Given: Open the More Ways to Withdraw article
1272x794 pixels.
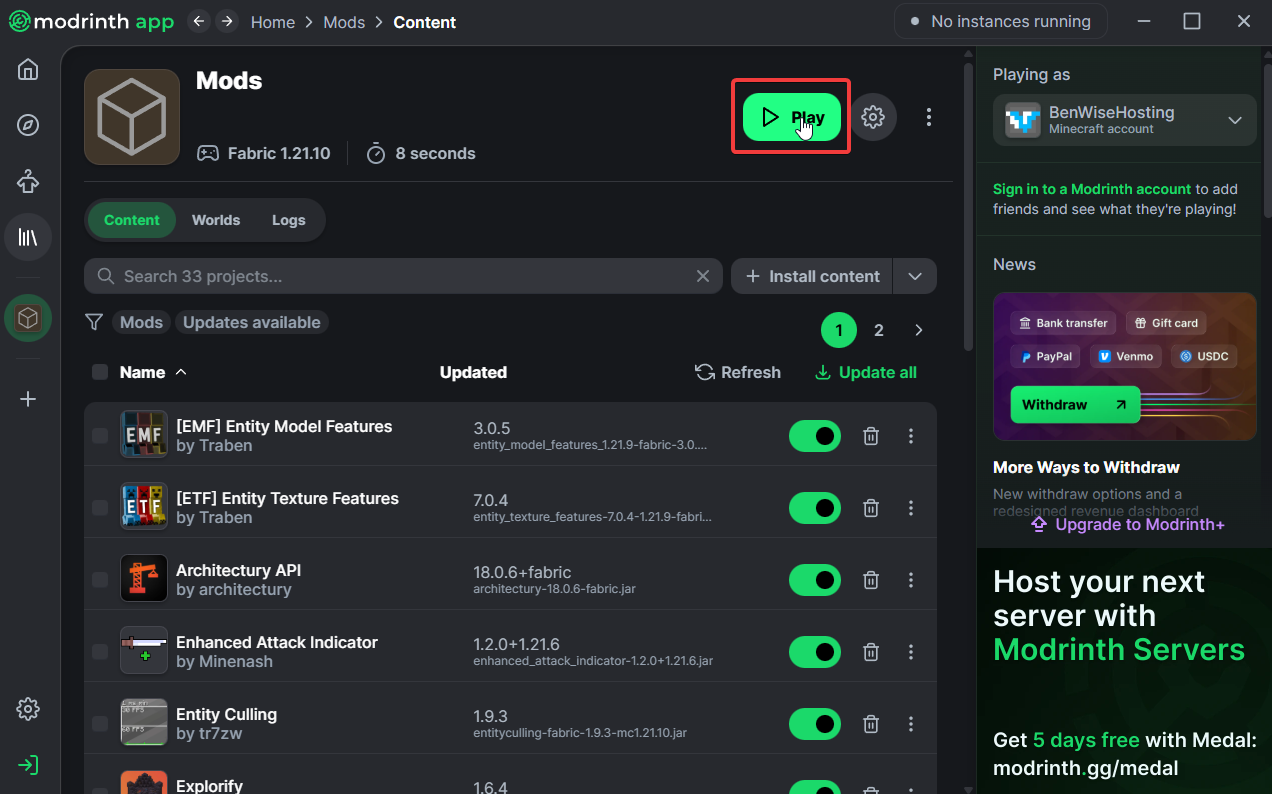Looking at the screenshot, I should 1086,467.
